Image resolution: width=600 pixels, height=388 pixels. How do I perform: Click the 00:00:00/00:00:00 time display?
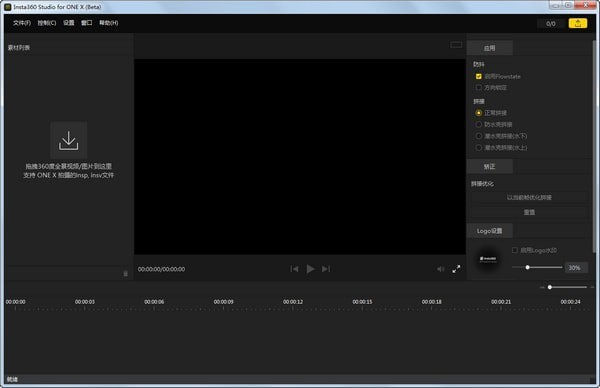tap(161, 269)
